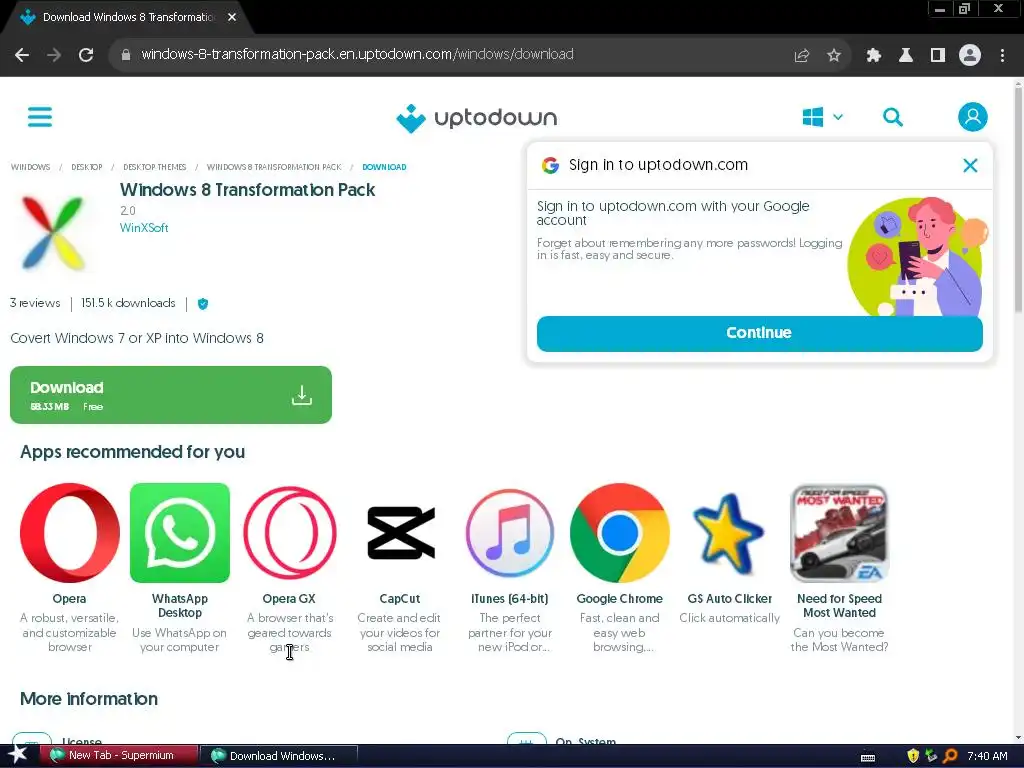Screen dimensions: 1024x768
Task: Open the hamburger menu icon
Action: [x=40, y=117]
